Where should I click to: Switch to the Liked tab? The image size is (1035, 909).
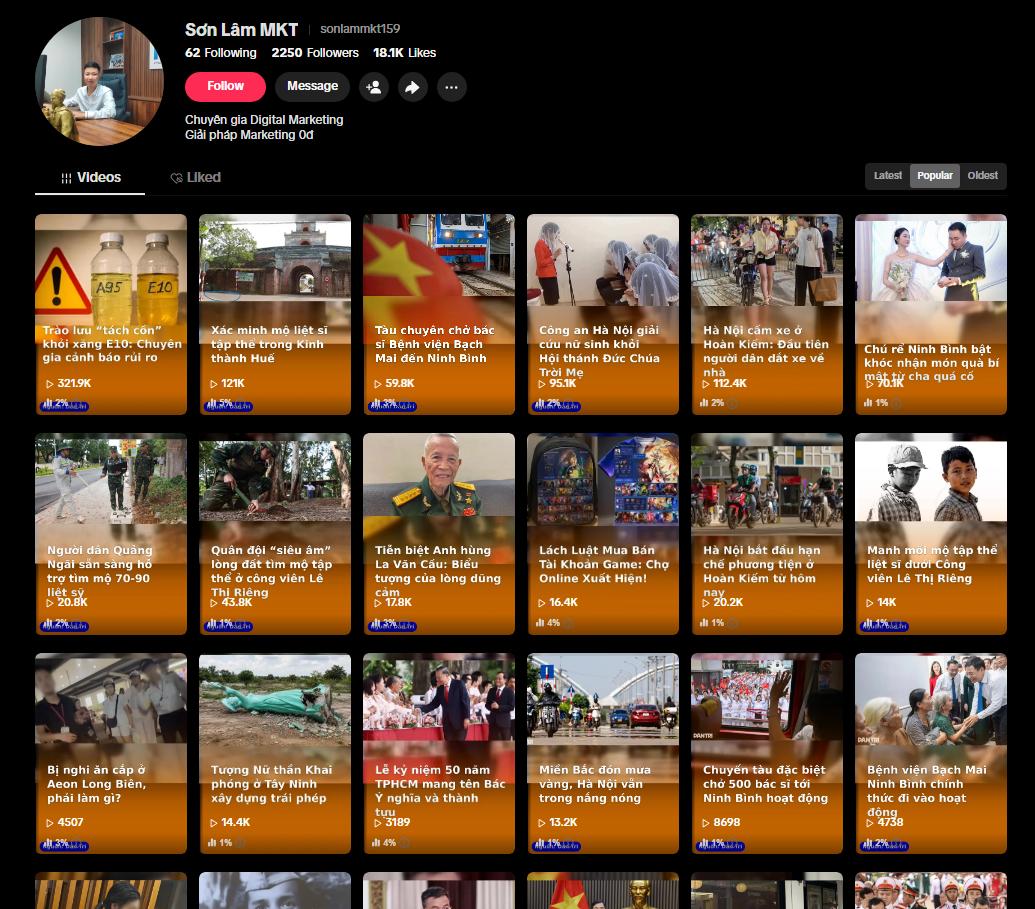coord(195,178)
